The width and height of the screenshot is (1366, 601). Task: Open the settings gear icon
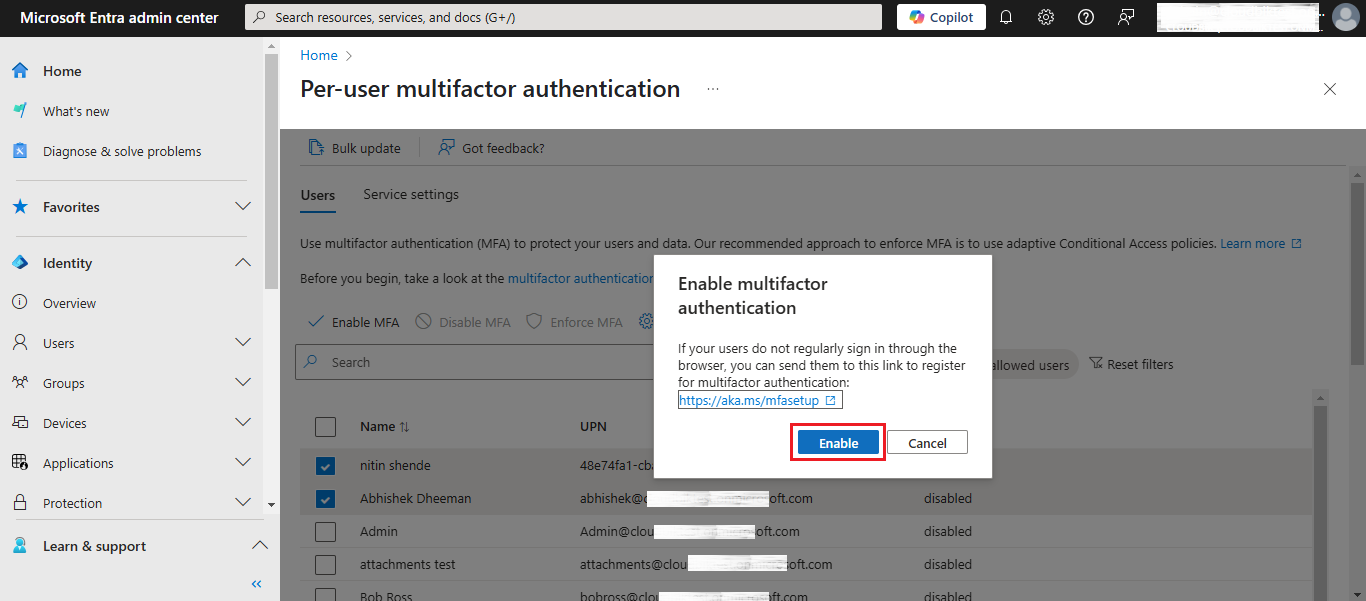pos(1046,17)
